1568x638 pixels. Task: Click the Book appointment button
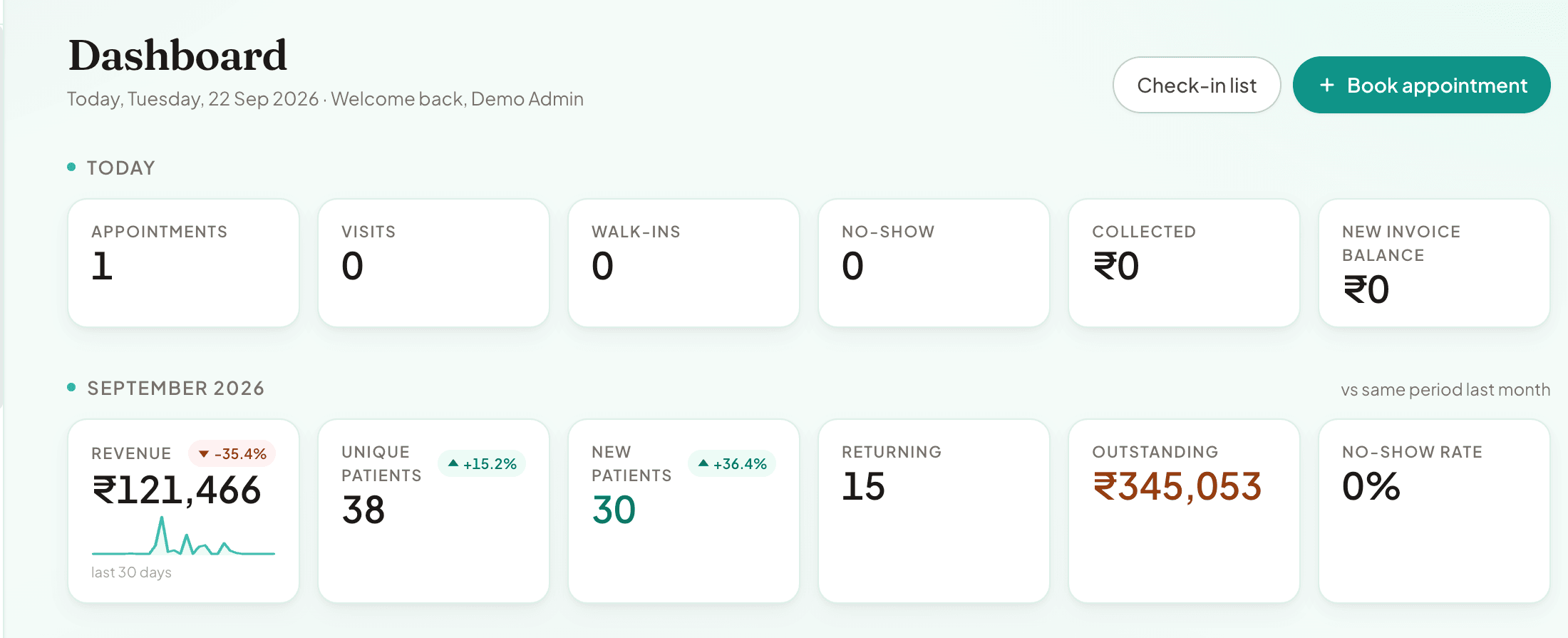(1421, 85)
